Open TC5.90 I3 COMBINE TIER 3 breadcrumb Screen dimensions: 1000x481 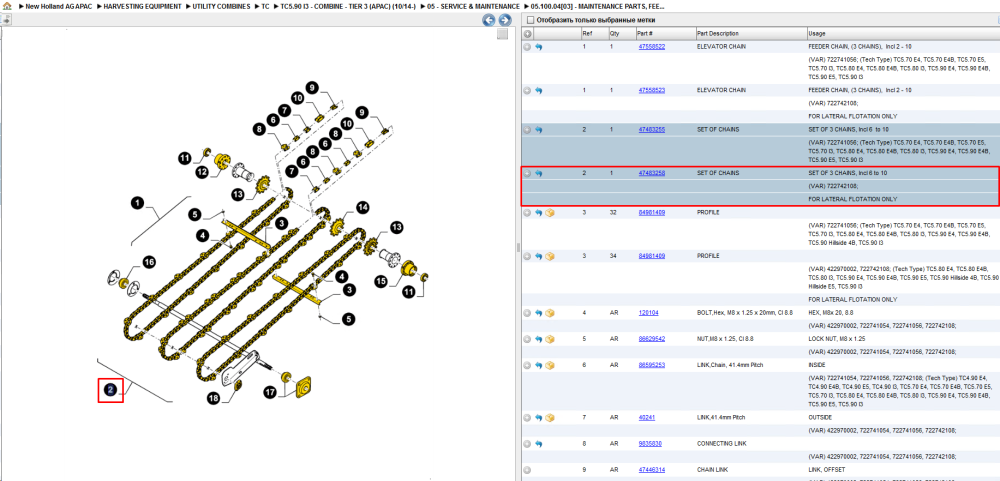coord(348,6)
